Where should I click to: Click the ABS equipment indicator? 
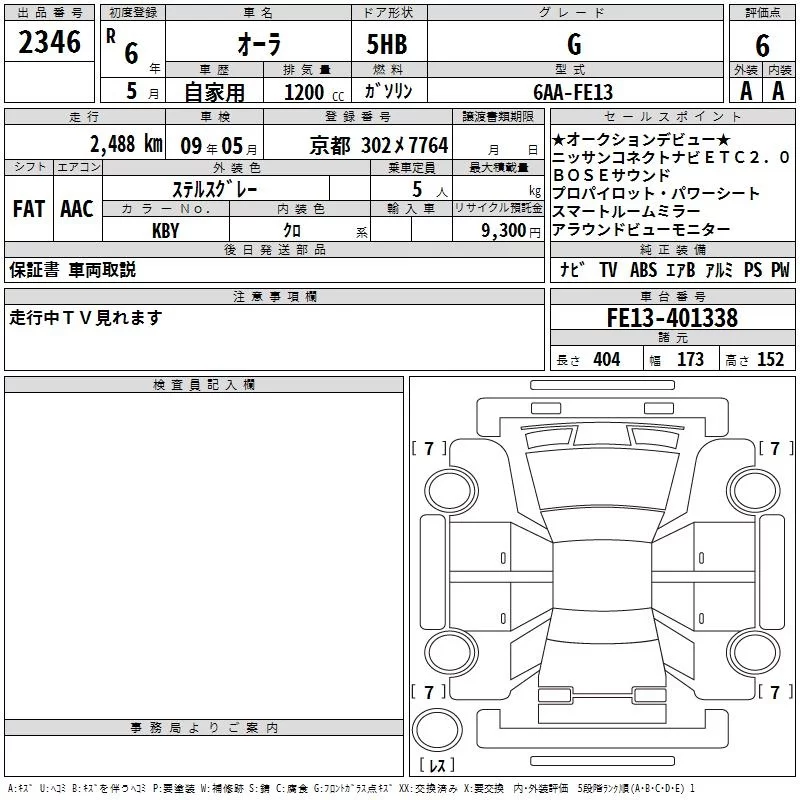click(x=643, y=270)
